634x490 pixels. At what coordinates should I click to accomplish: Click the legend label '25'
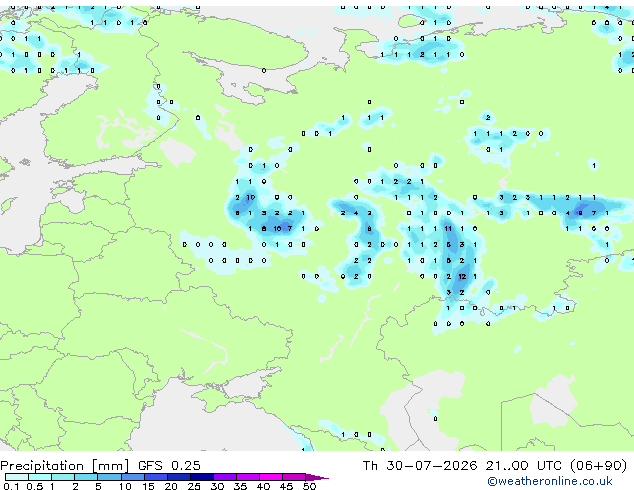(194, 486)
